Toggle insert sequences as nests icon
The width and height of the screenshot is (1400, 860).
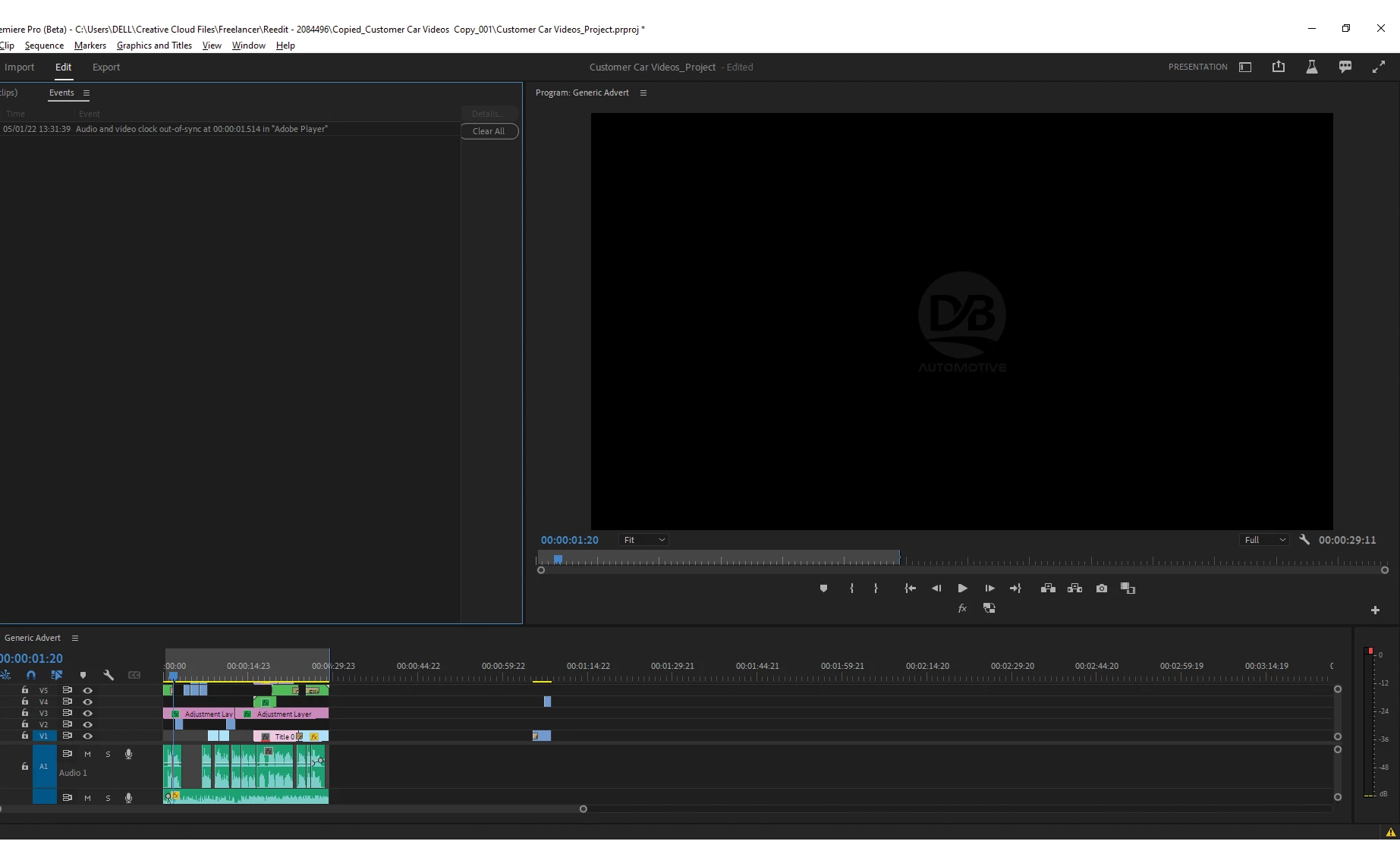coord(5,675)
